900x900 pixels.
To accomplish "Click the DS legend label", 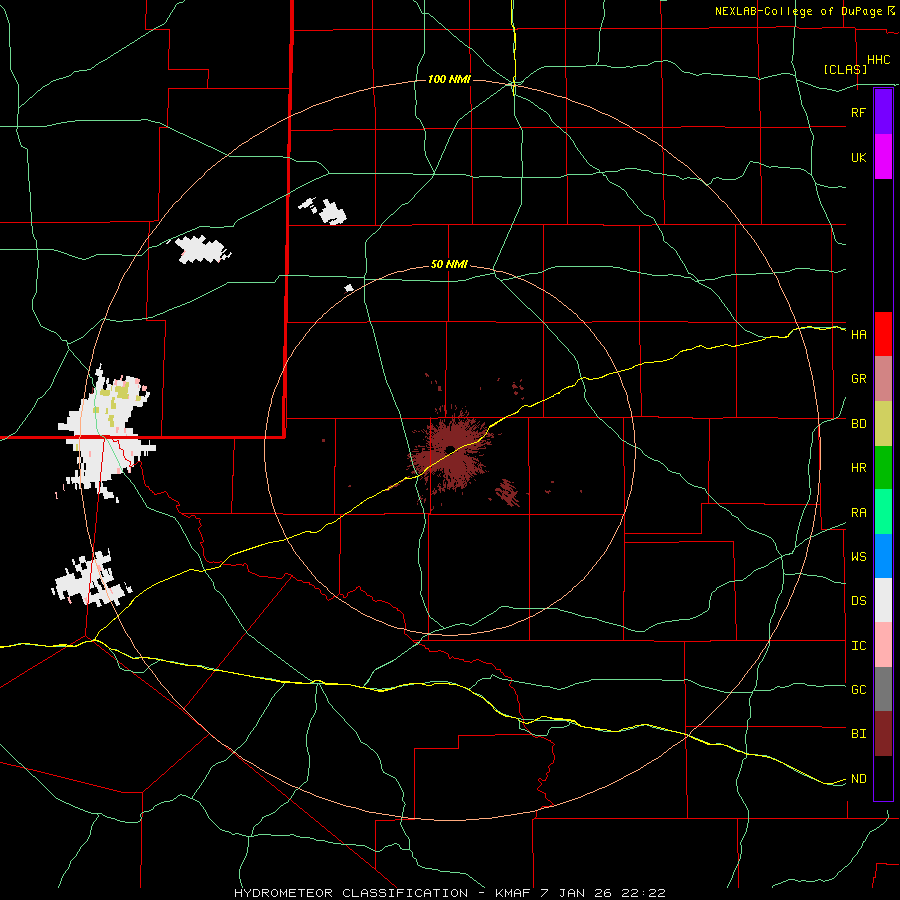I will coord(859,601).
